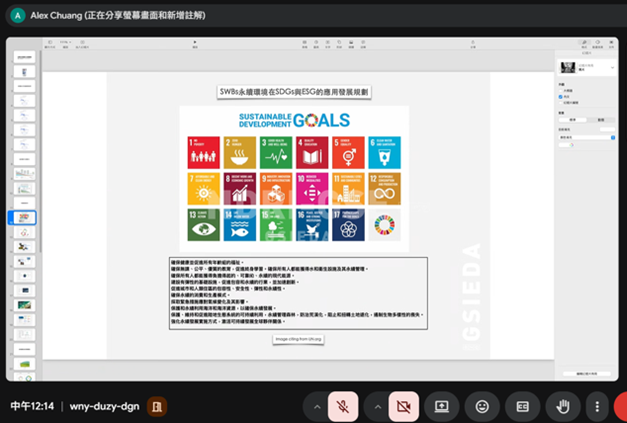Click the 12:14 meeting clock text
This screenshot has height=423, width=627.
point(32,407)
